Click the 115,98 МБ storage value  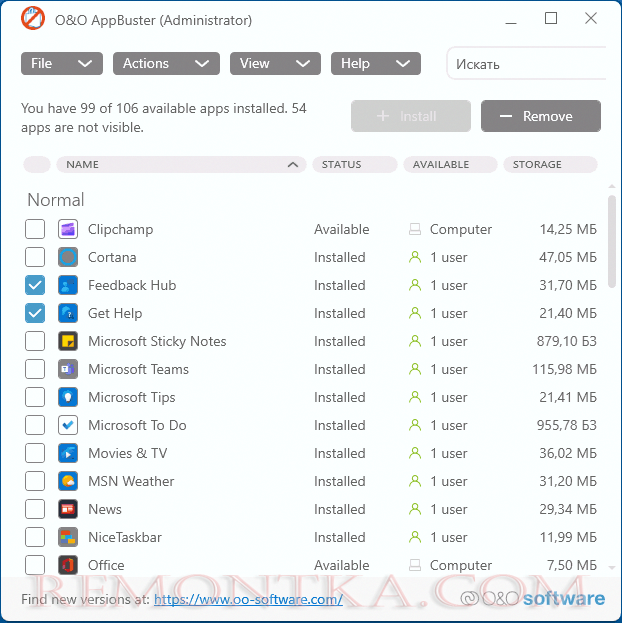tap(564, 369)
